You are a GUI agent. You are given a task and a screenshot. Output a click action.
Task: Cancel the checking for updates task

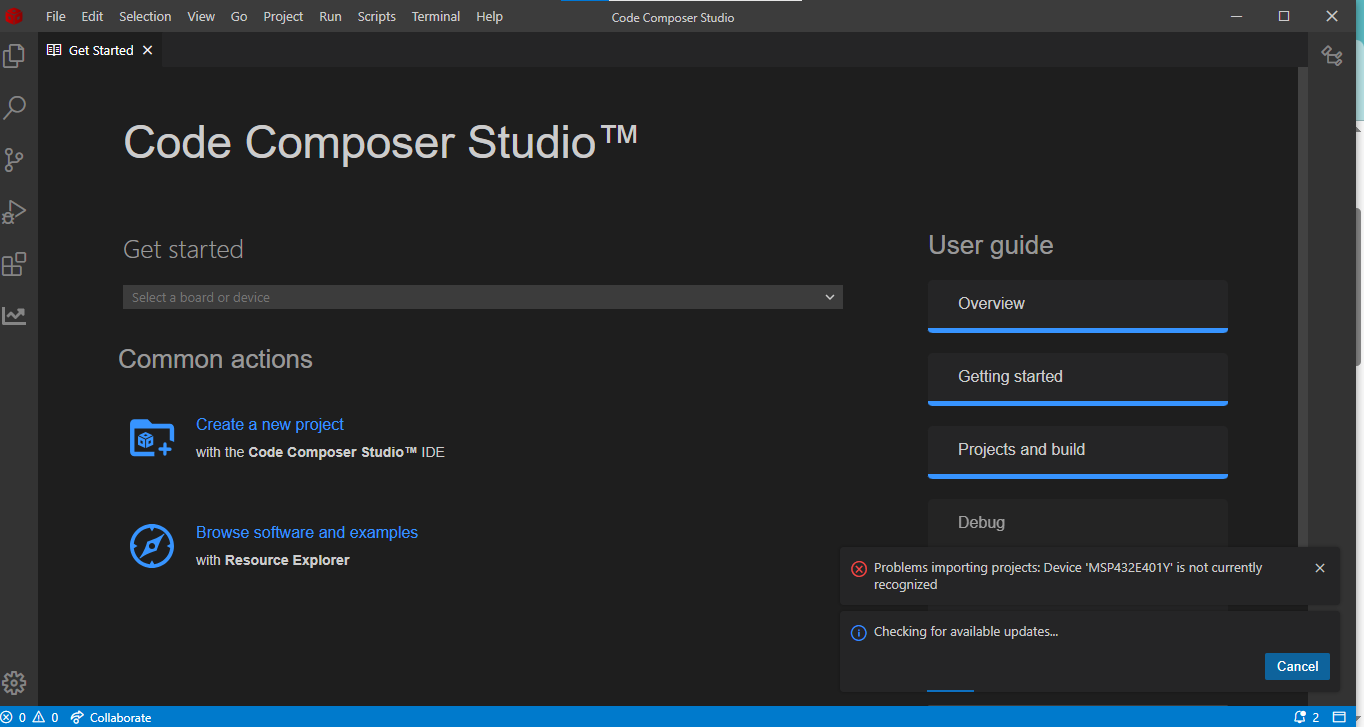[x=1297, y=666]
